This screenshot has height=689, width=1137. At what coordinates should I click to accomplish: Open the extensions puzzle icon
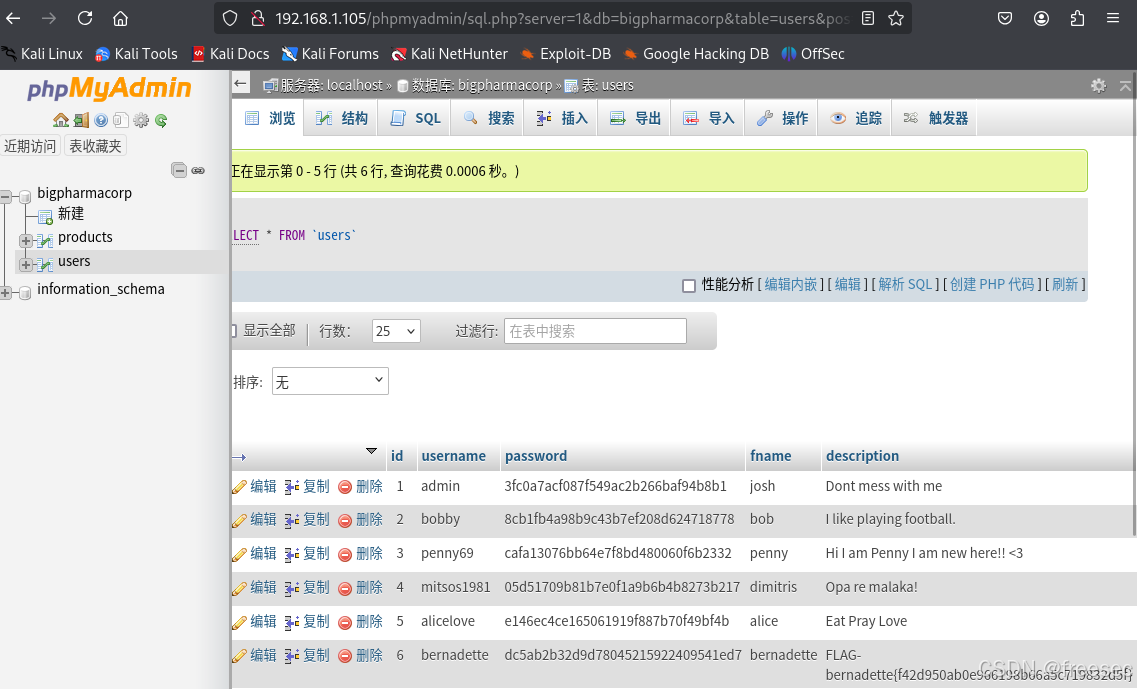(1078, 18)
